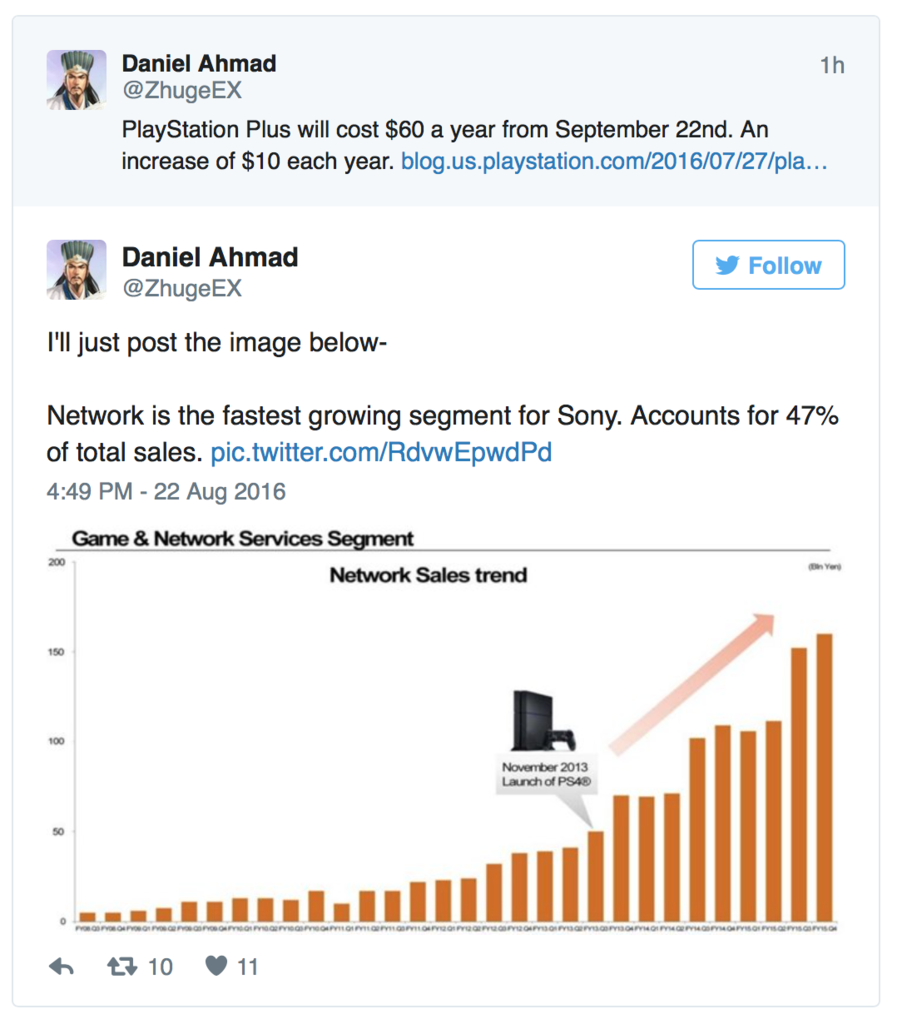The height and width of the screenshot is (1024, 907).
Task: Open the blog.us.playstation.com link
Action: [614, 161]
